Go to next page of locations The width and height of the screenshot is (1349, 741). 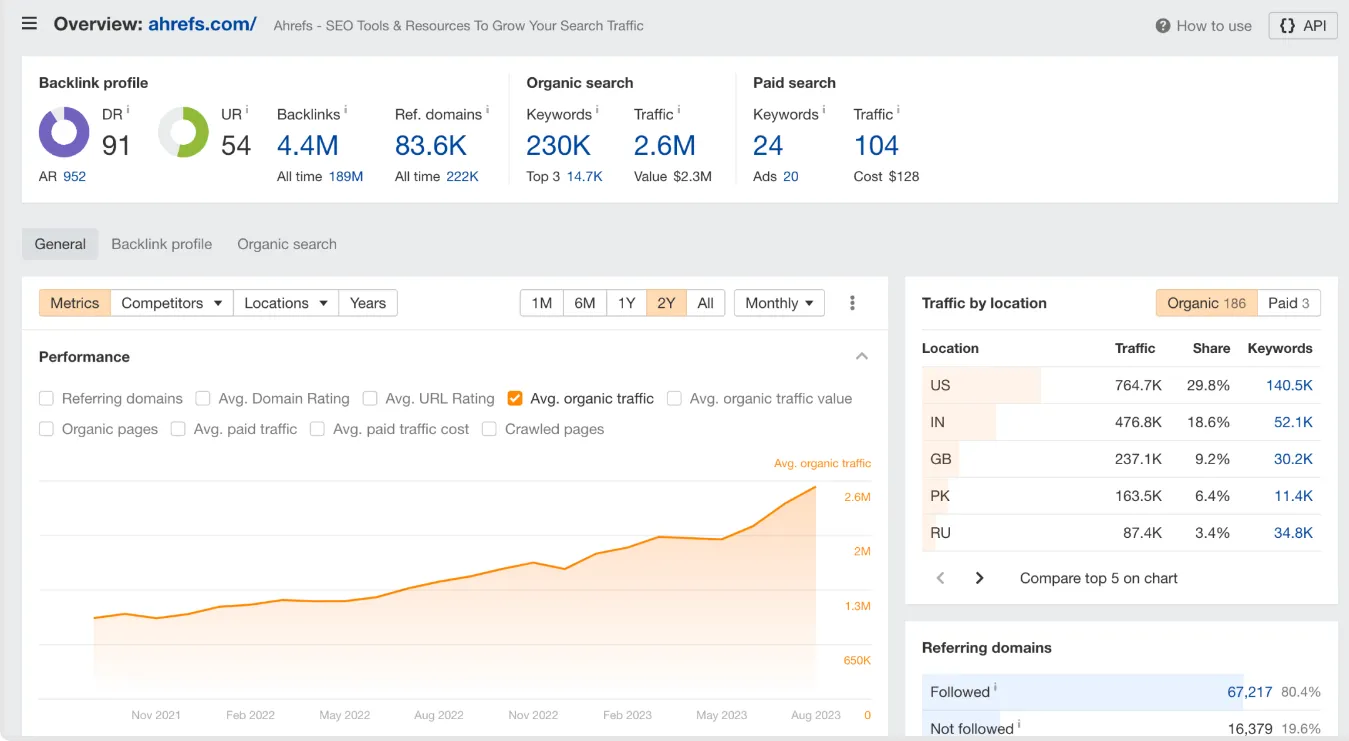click(x=979, y=578)
